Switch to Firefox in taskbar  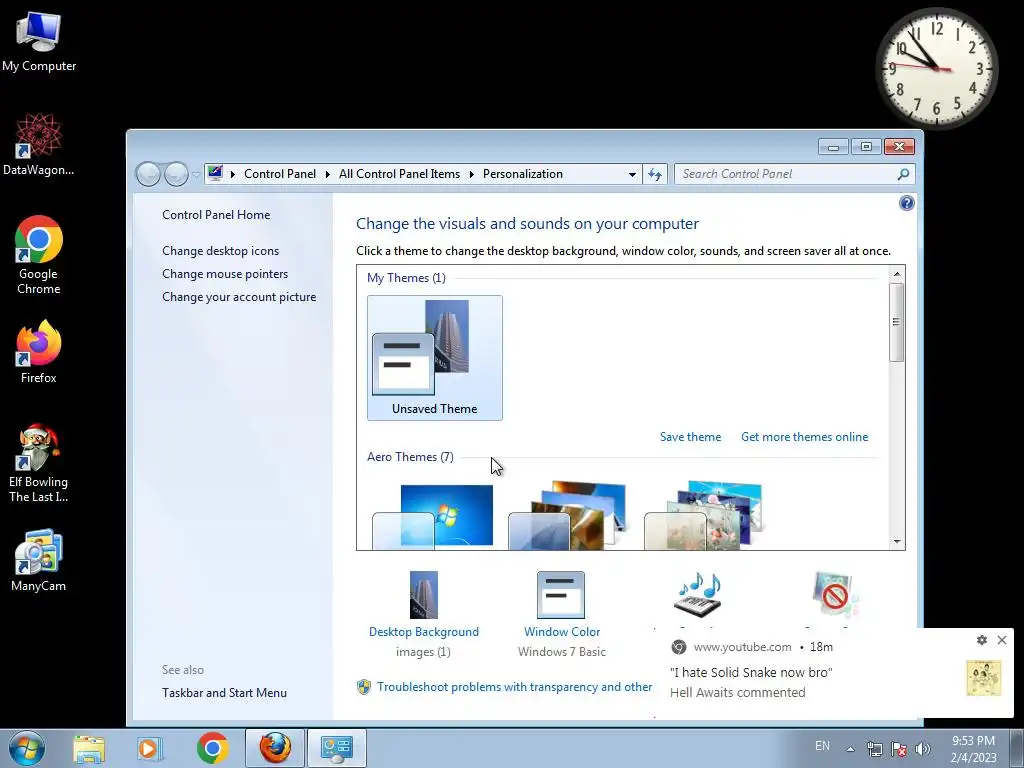[275, 748]
